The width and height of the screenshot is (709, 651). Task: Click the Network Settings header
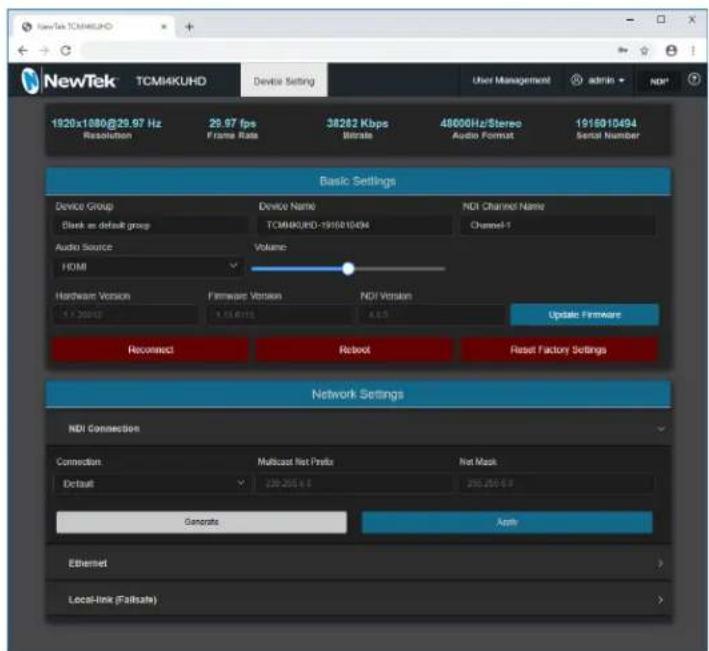[x=358, y=394]
